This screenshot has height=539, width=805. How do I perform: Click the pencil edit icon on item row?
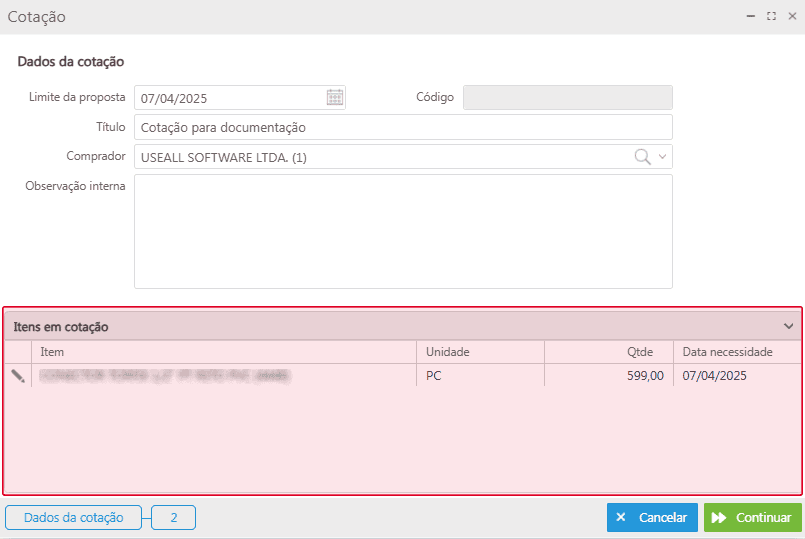pos(18,376)
